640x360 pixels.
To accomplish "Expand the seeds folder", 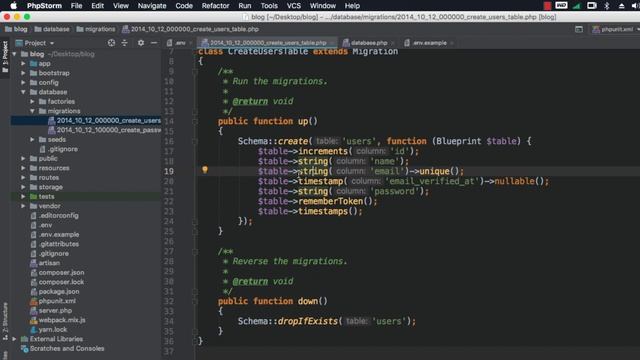I will click(x=33, y=140).
